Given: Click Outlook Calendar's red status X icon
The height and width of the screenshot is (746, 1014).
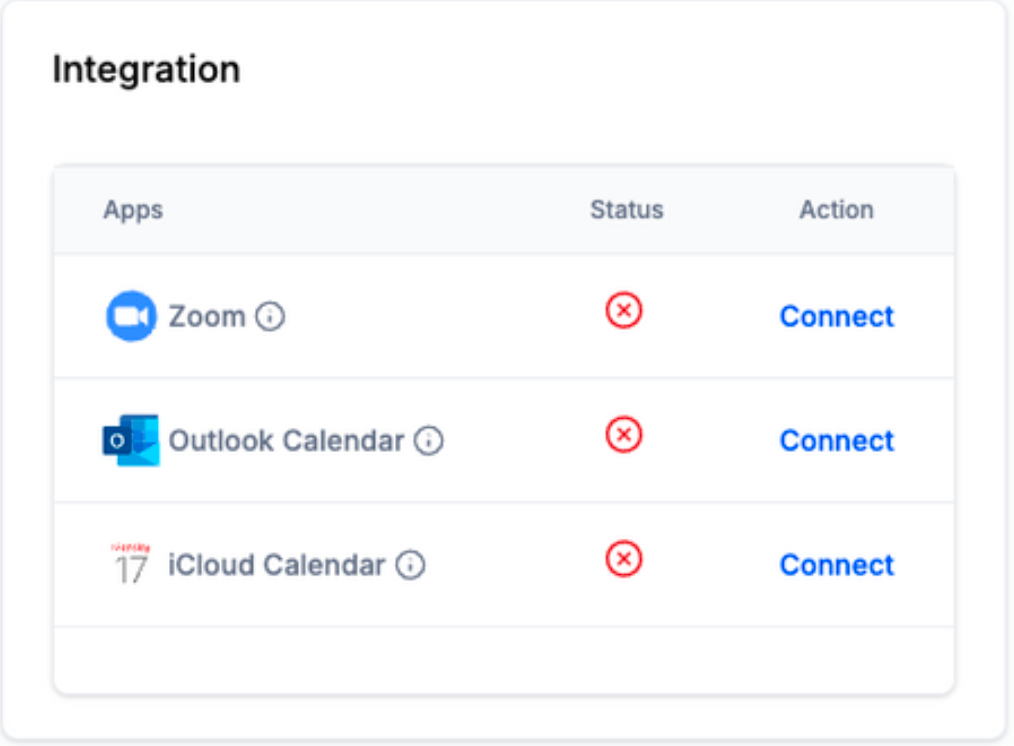Looking at the screenshot, I should [624, 434].
